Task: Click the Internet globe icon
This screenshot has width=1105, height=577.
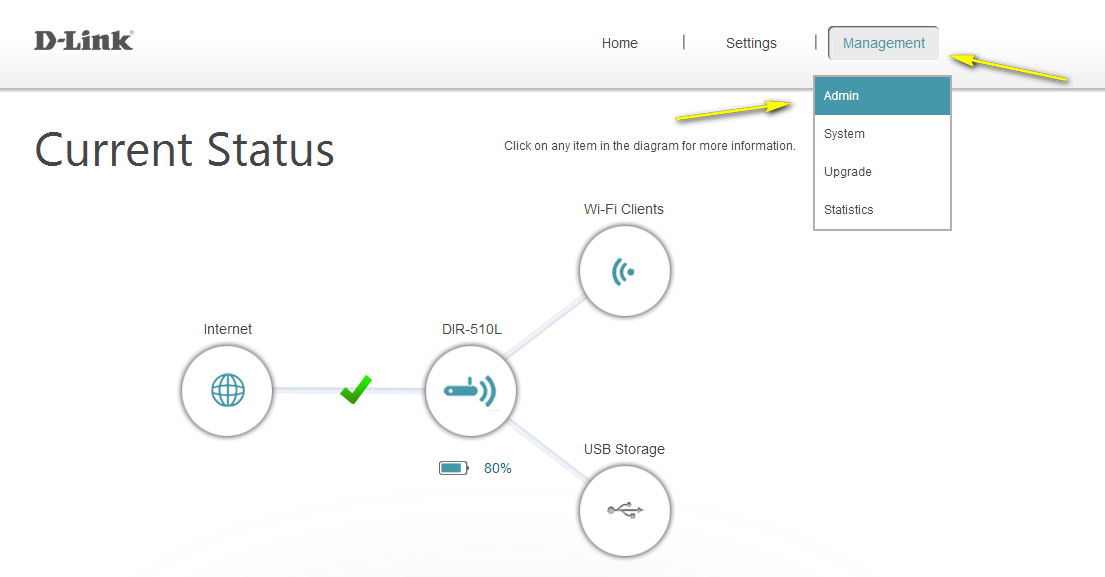Action: (227, 390)
